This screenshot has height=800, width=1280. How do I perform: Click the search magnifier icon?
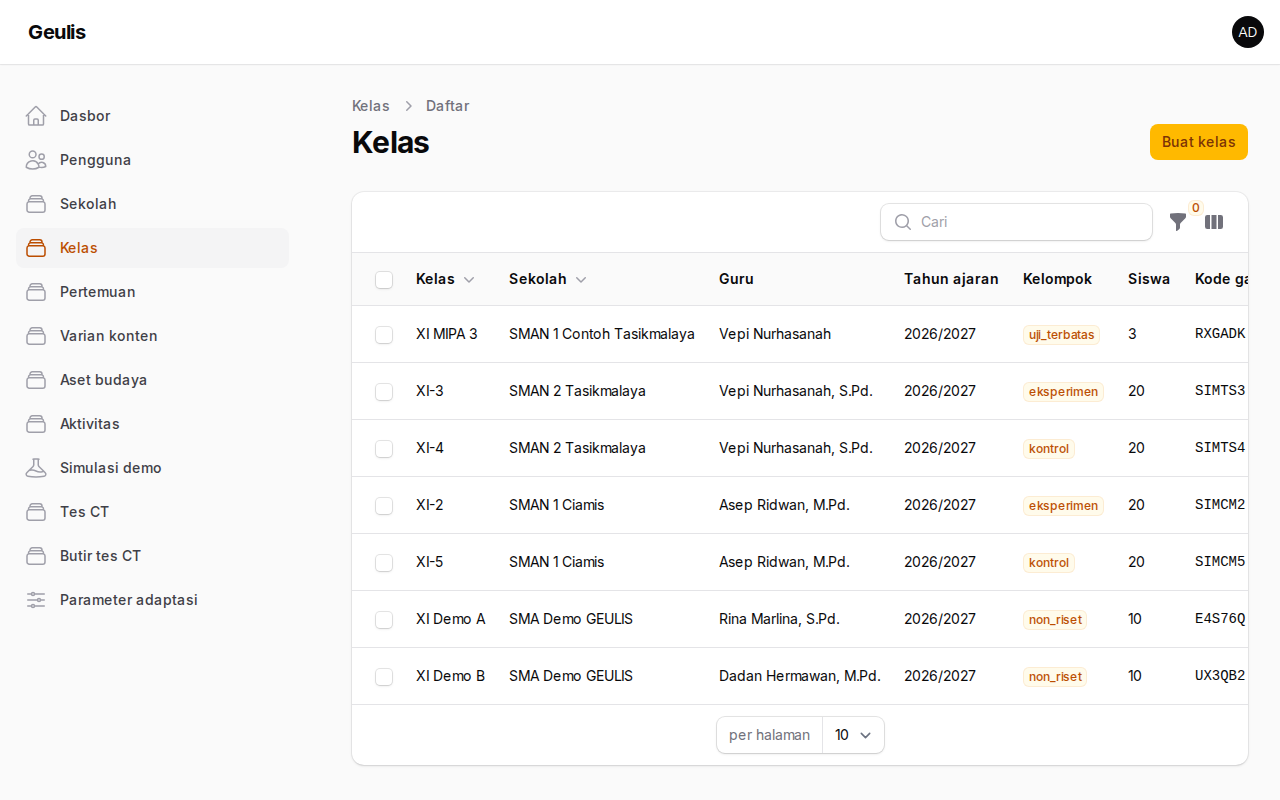click(x=903, y=222)
